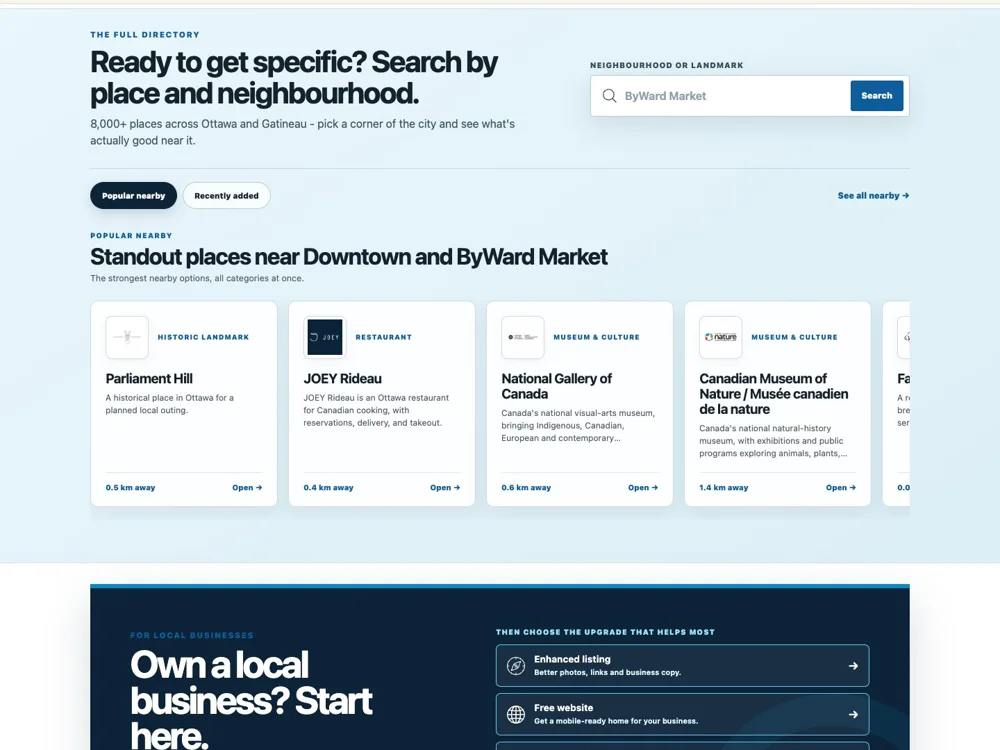Click the JOEY Rideau logo icon
This screenshot has width=1000, height=750.
325,337
